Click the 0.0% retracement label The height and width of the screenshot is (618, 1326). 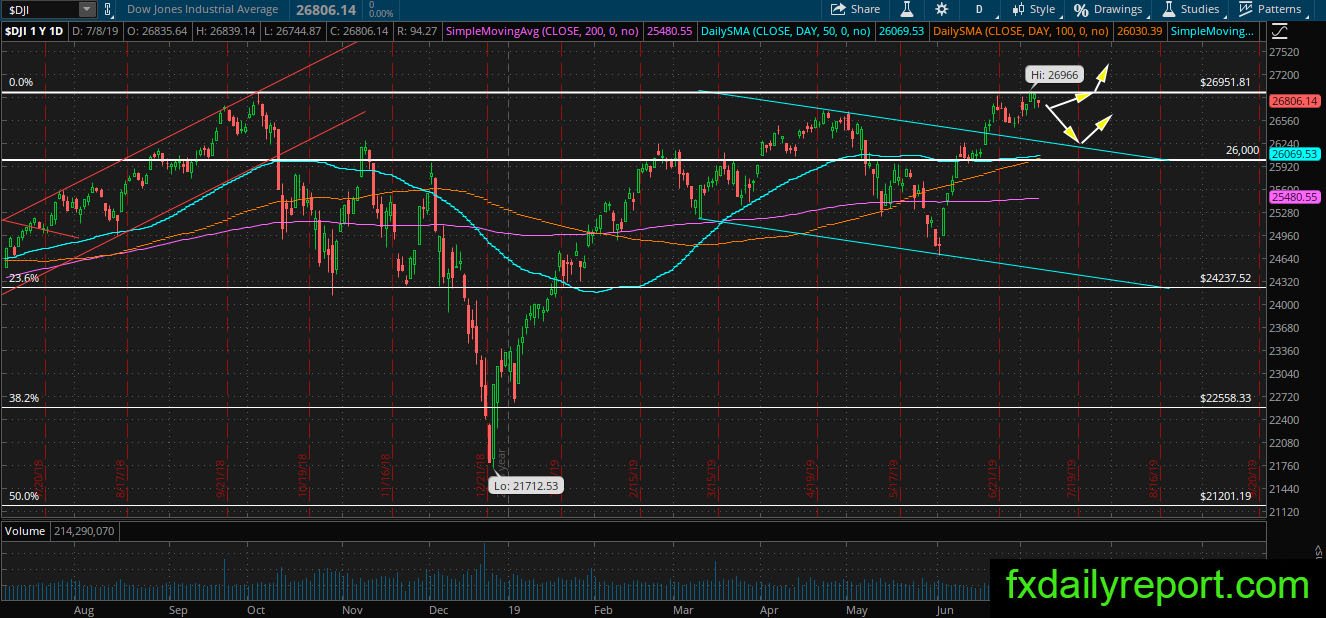coord(20,83)
